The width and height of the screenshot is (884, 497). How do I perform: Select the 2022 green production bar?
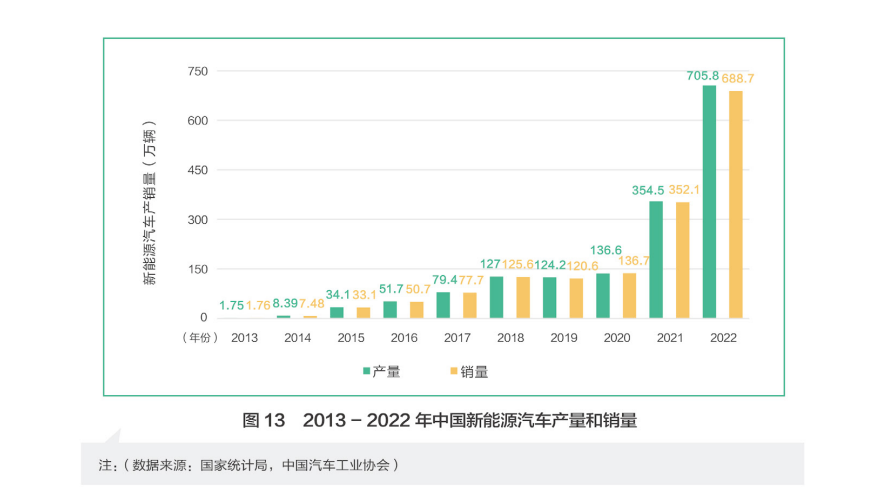click(709, 202)
